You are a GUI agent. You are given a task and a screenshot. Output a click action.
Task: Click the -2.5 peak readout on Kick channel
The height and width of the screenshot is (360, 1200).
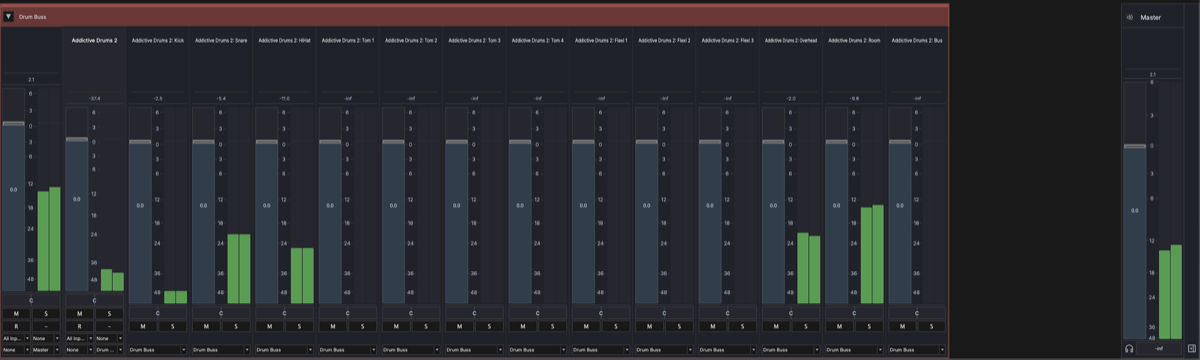click(x=158, y=98)
